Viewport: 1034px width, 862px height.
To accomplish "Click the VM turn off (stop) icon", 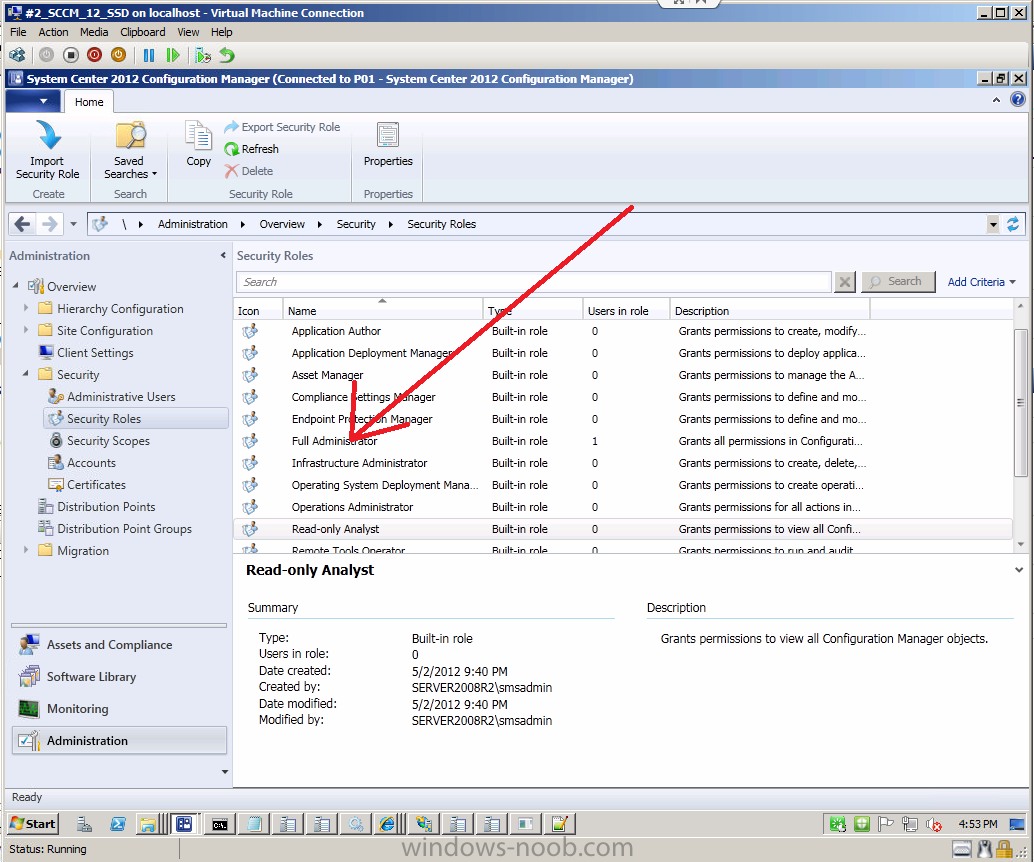I will click(71, 55).
